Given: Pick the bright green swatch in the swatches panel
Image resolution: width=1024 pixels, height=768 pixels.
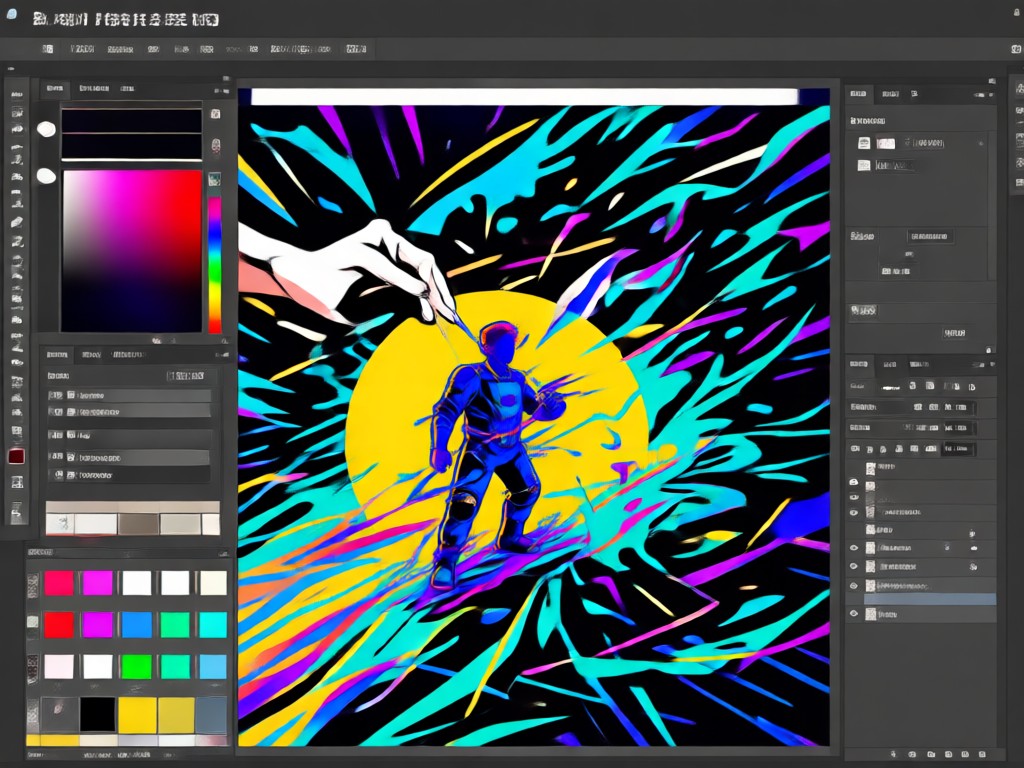Looking at the screenshot, I should pos(136,667).
